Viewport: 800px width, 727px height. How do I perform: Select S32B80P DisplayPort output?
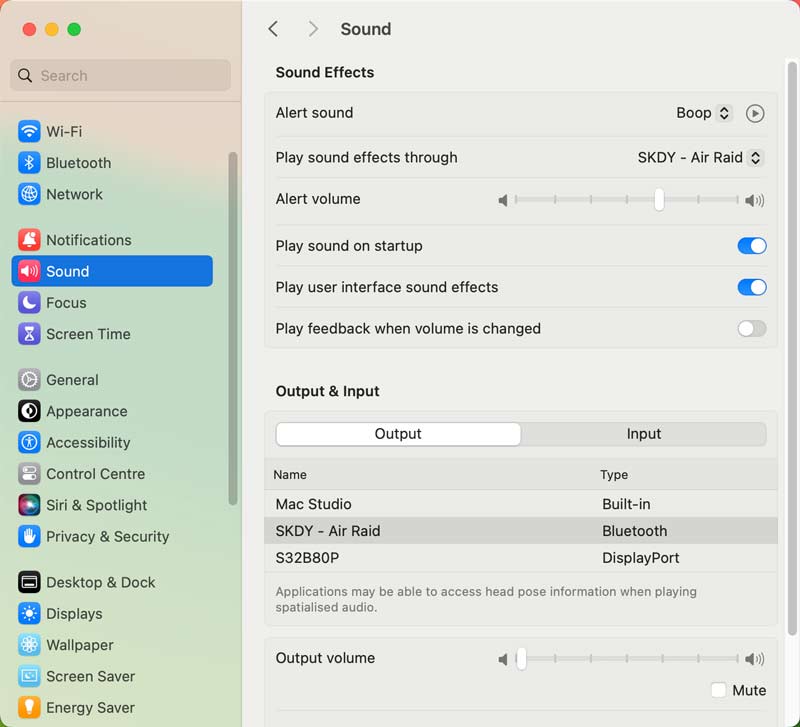pyautogui.click(x=521, y=558)
